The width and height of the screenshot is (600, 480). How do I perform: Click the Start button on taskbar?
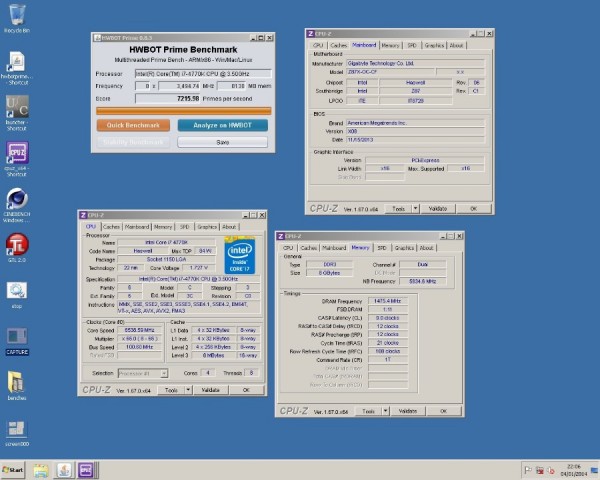pos(13,470)
